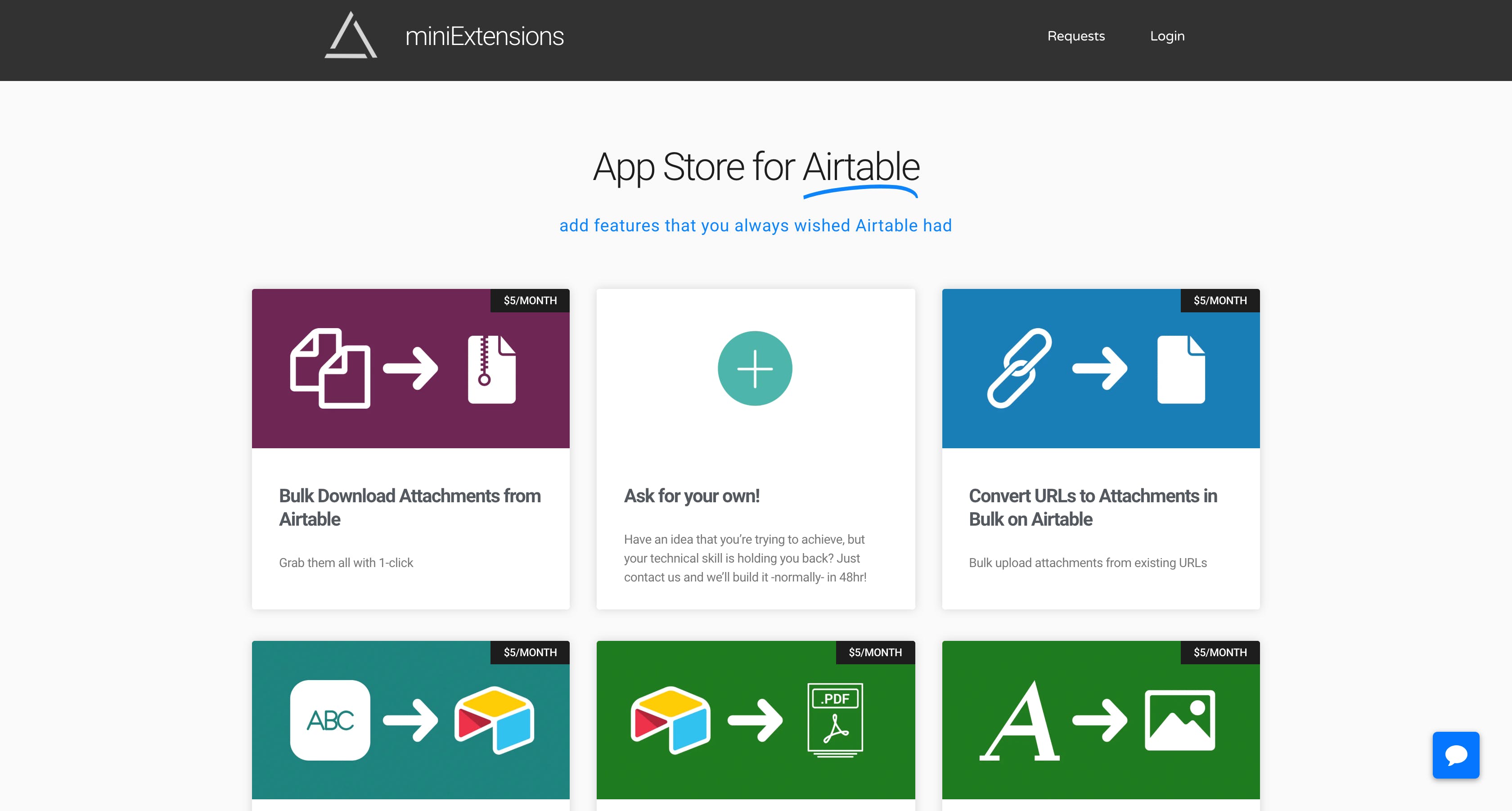Click the $5/MONTH badge on teal ABC card
1512x811 pixels.
[x=530, y=653]
